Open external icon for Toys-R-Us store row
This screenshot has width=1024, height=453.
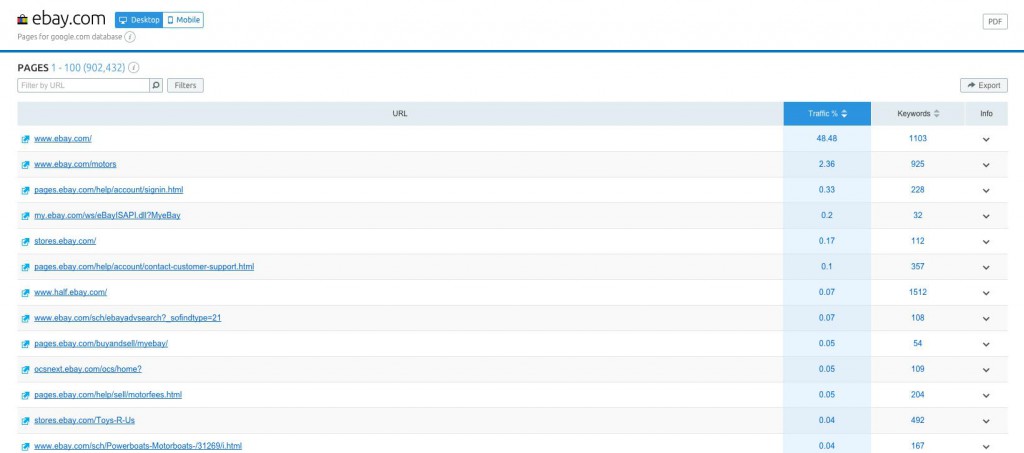(25, 421)
